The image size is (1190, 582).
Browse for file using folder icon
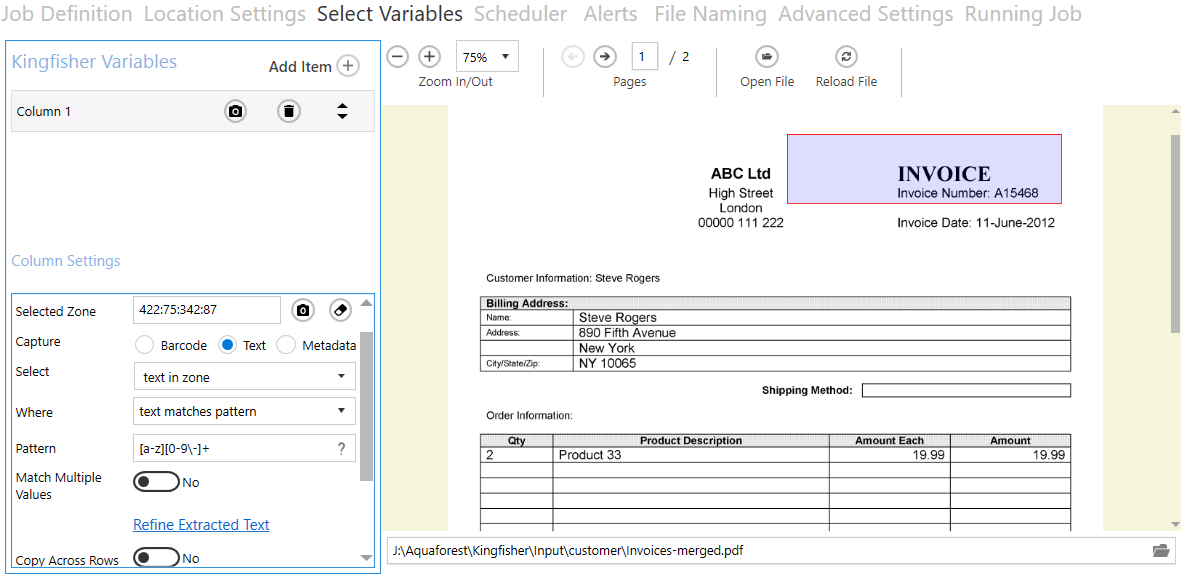[1161, 550]
